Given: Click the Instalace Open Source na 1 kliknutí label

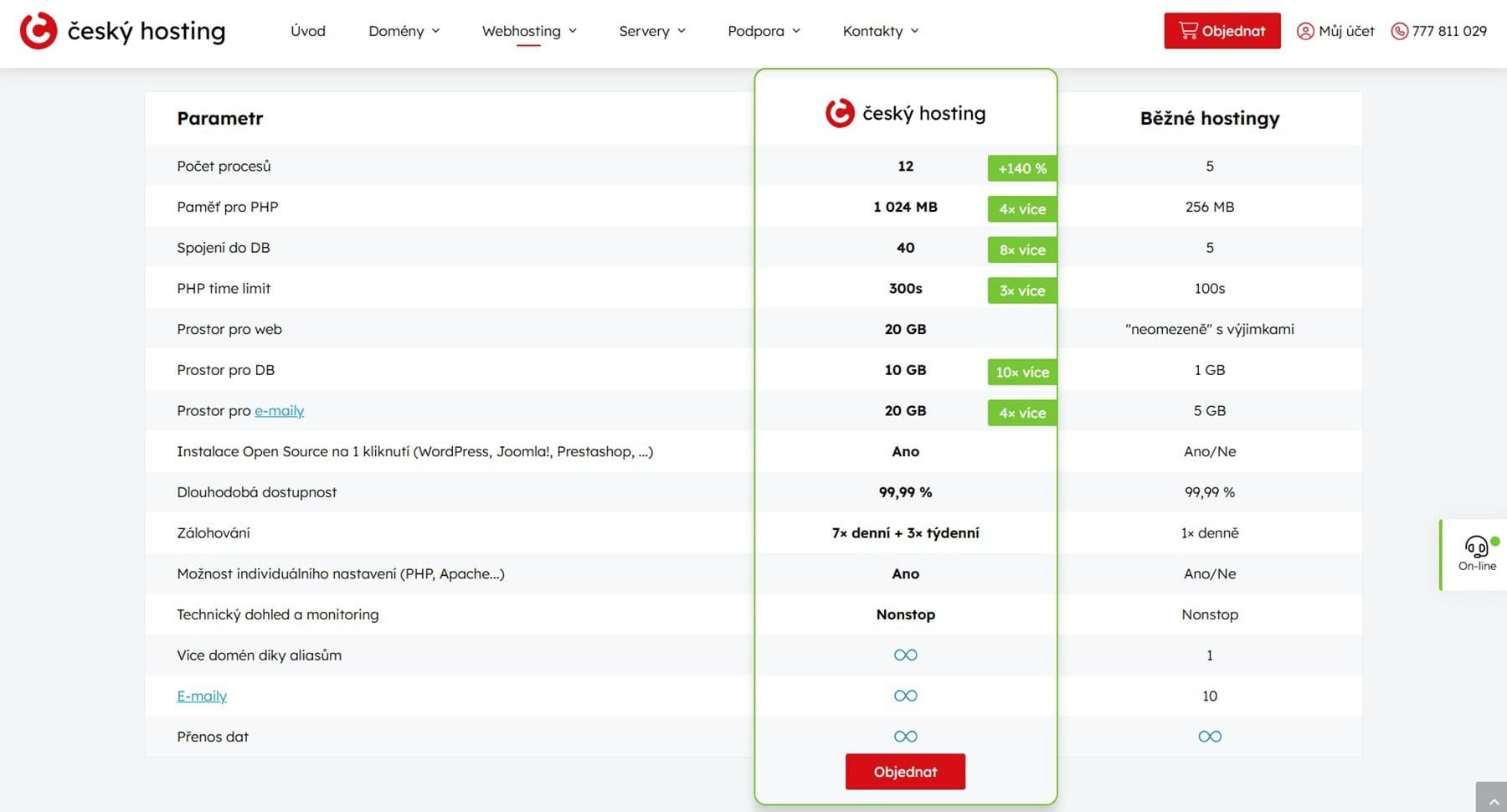Looking at the screenshot, I should (x=415, y=452).
